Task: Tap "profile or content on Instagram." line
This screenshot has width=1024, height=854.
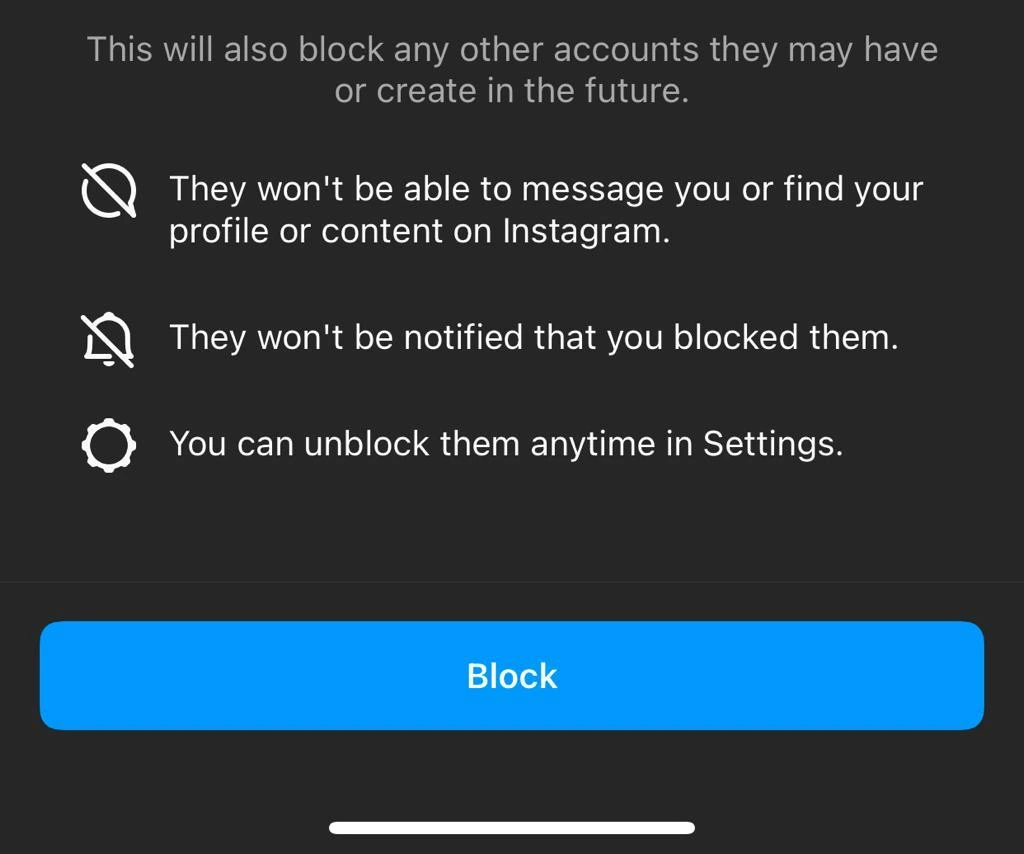Action: (419, 231)
